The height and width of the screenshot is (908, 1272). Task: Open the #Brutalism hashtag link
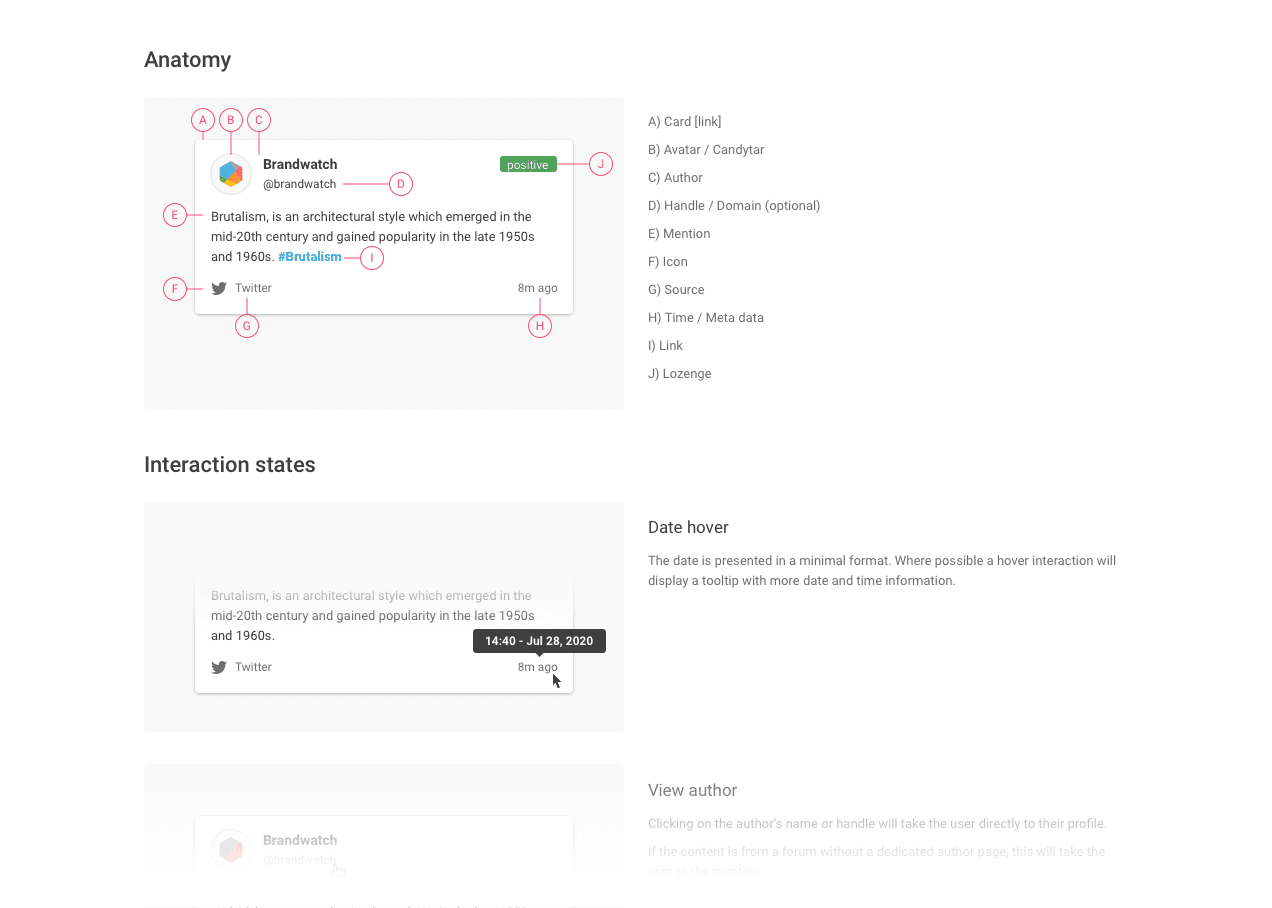pyautogui.click(x=310, y=257)
